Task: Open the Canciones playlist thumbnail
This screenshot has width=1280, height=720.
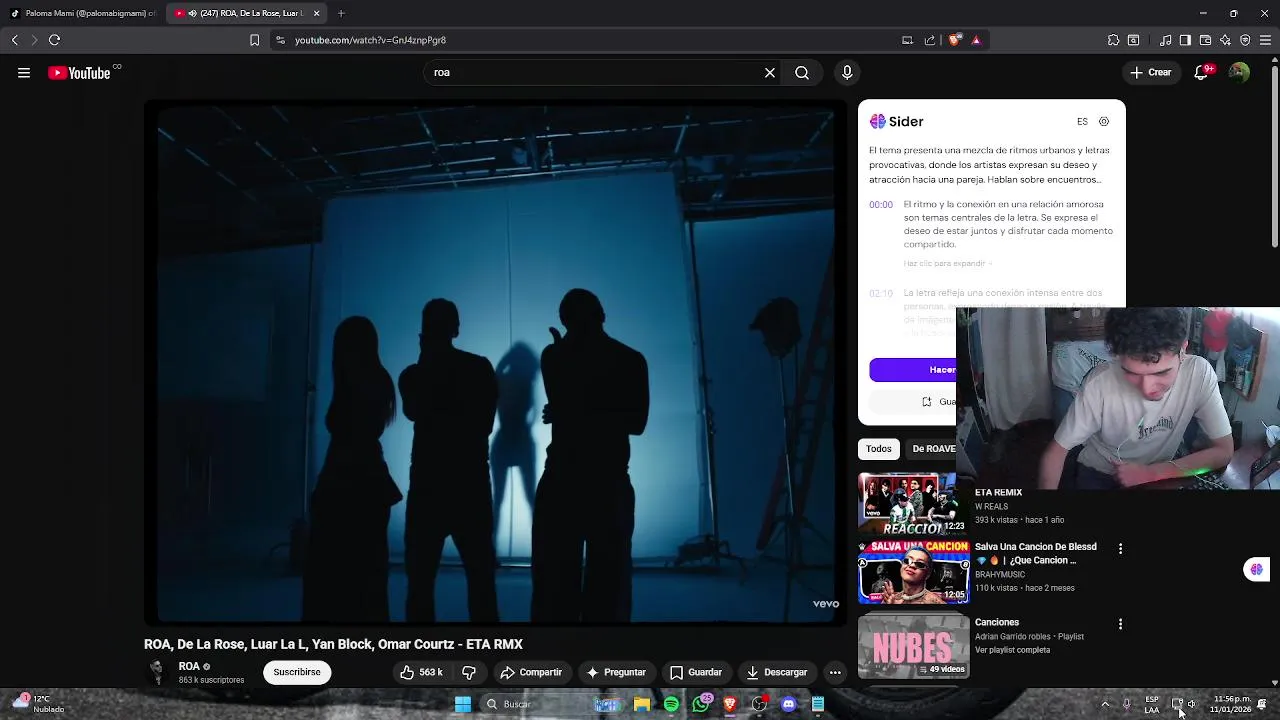Action: [x=913, y=647]
